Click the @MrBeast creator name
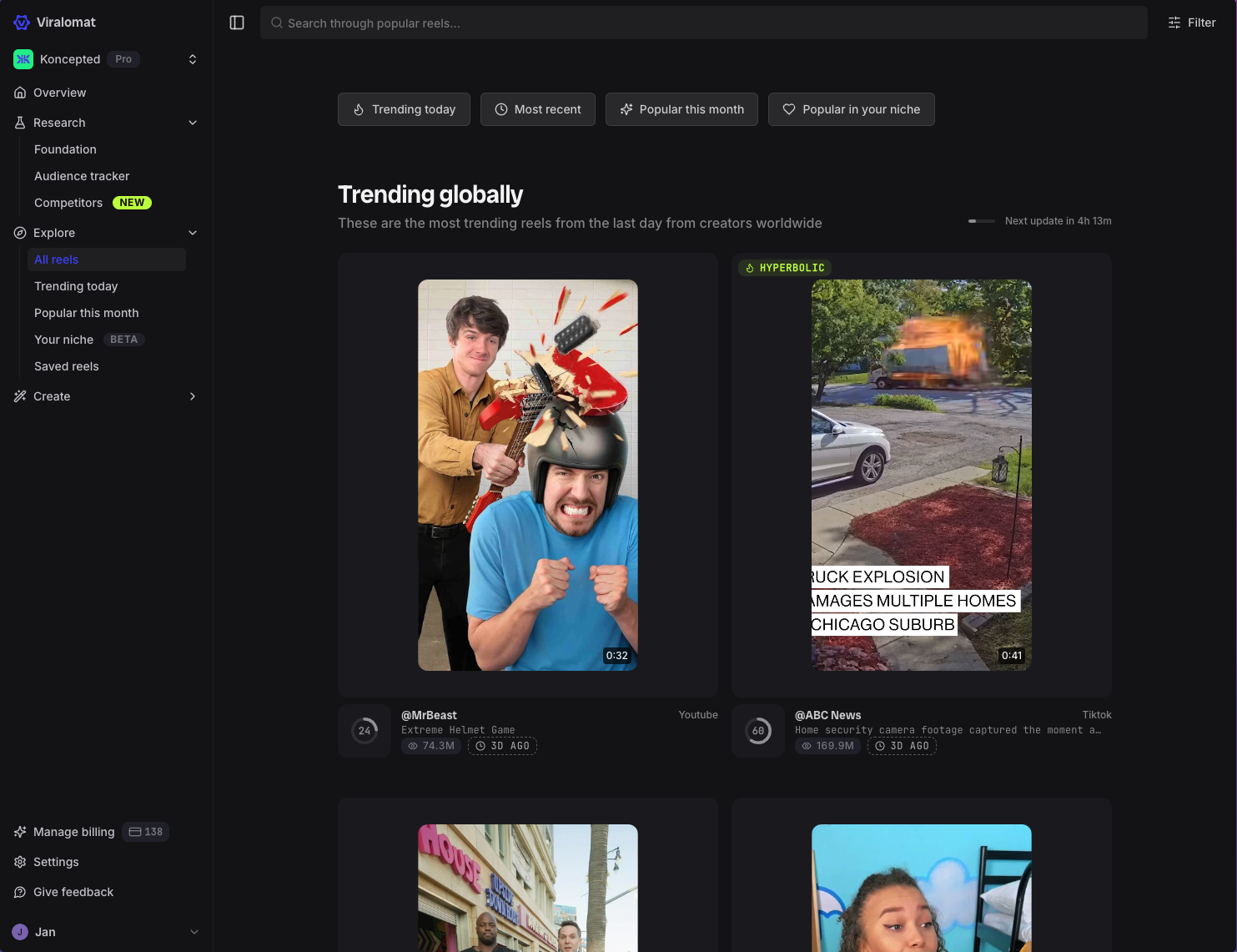The height and width of the screenshot is (952, 1237). [429, 715]
